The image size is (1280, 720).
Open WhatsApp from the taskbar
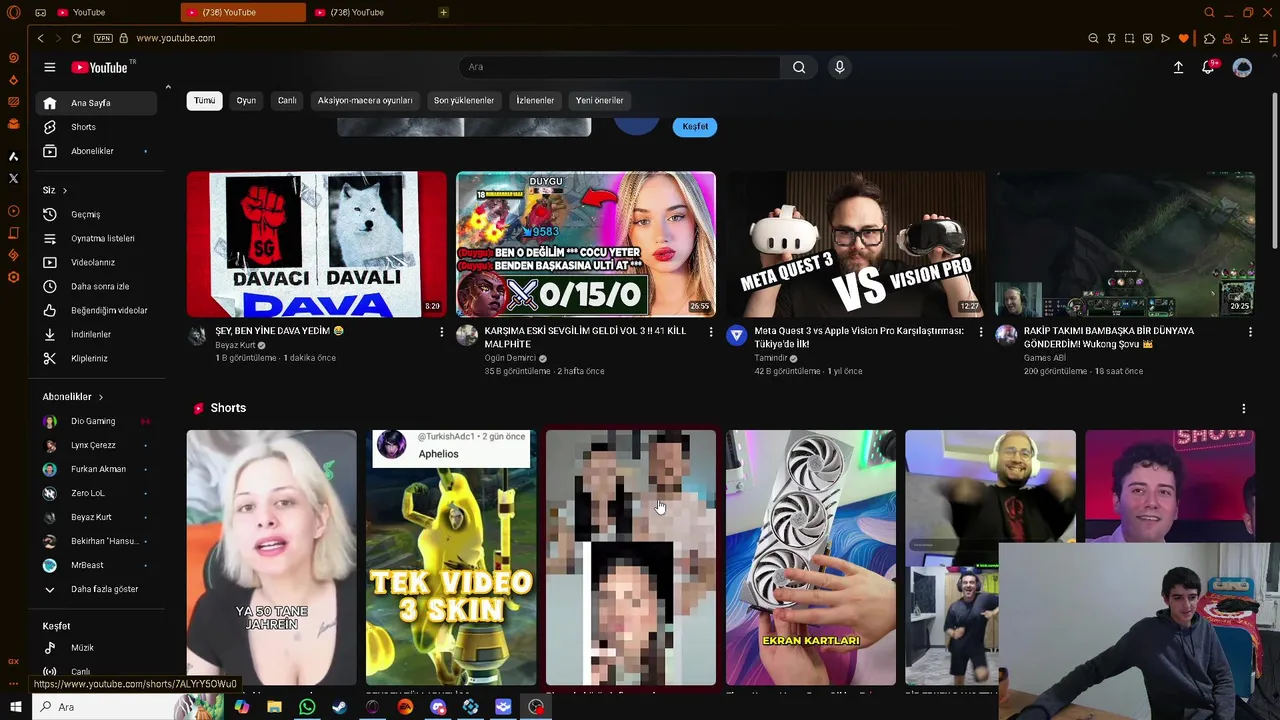pos(307,707)
